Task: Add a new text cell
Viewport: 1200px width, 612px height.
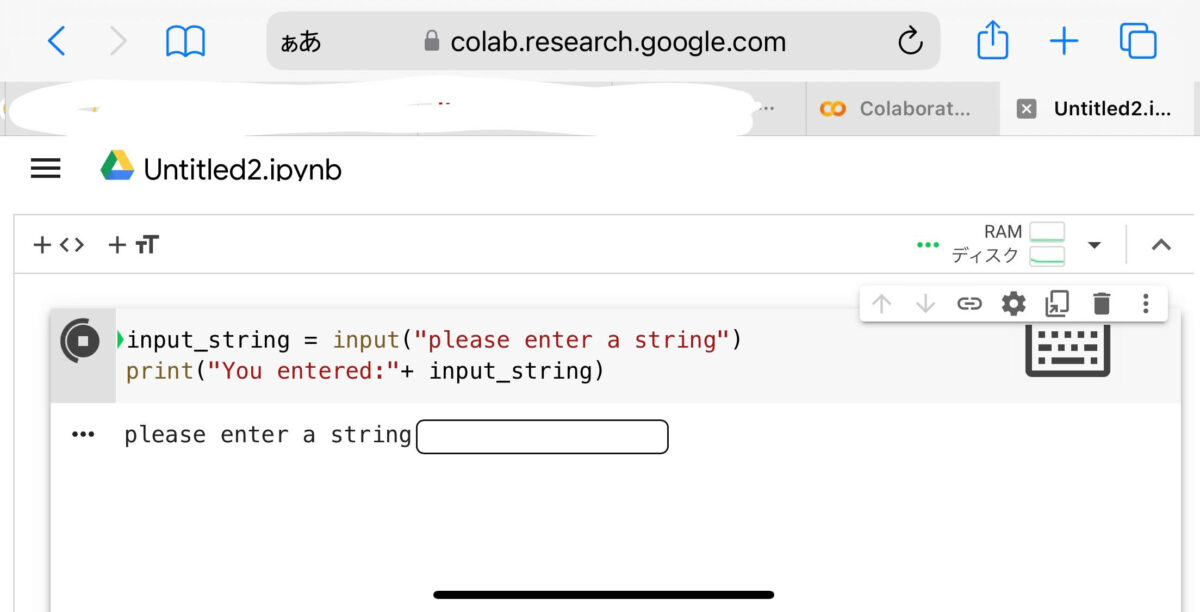Action: (131, 243)
